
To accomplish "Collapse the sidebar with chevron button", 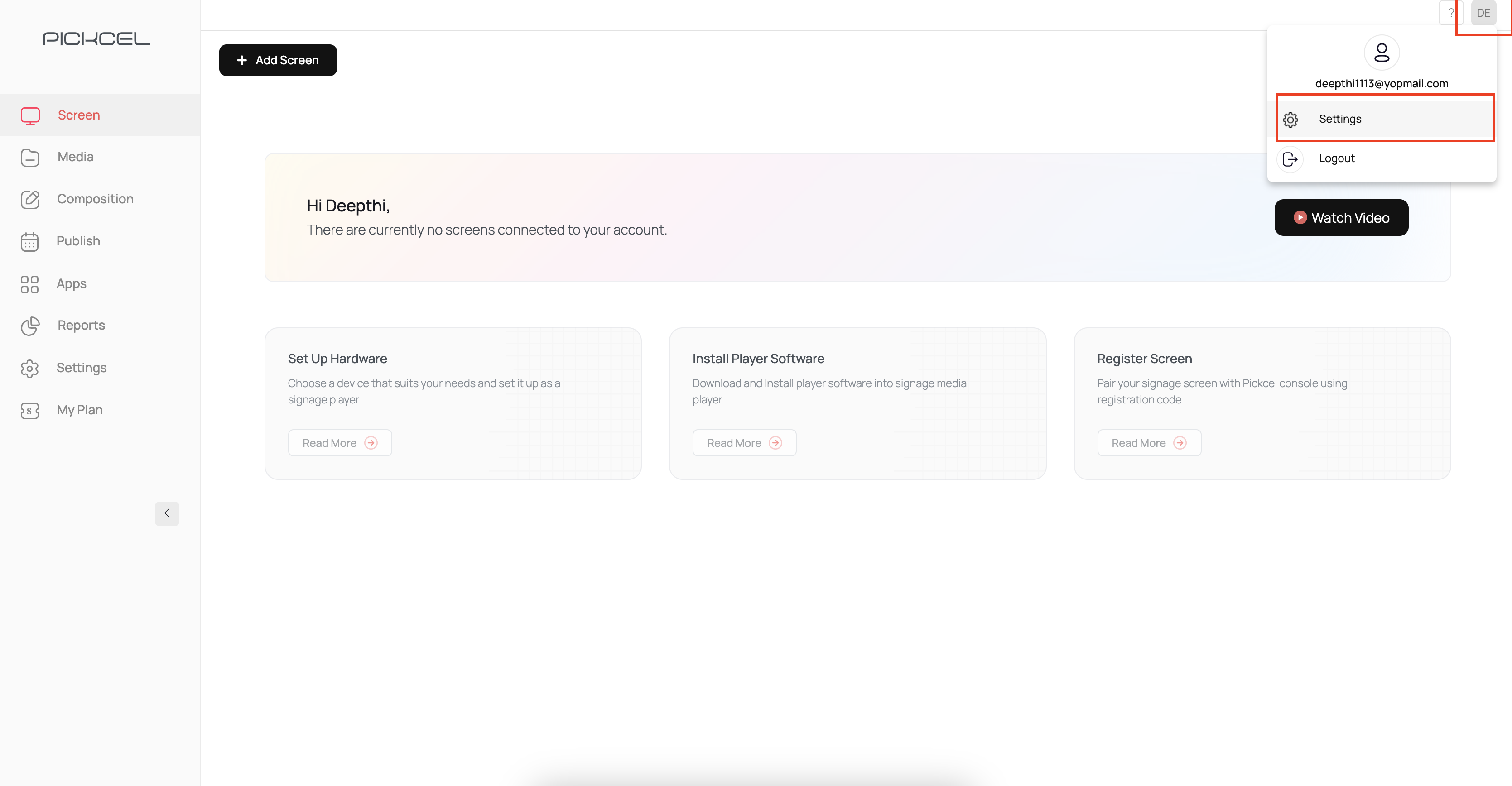I will 167,513.
